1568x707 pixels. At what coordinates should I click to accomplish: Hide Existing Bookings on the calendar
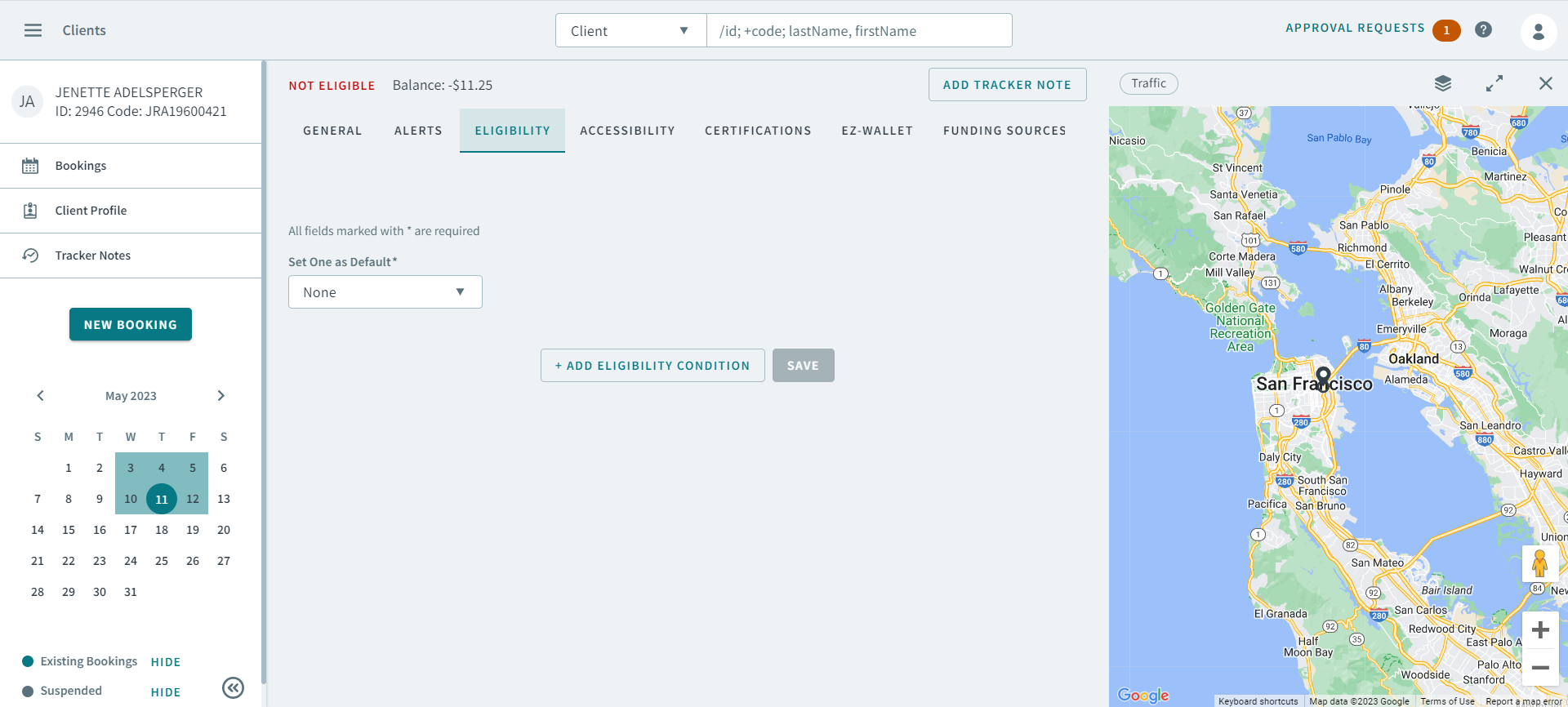point(166,662)
